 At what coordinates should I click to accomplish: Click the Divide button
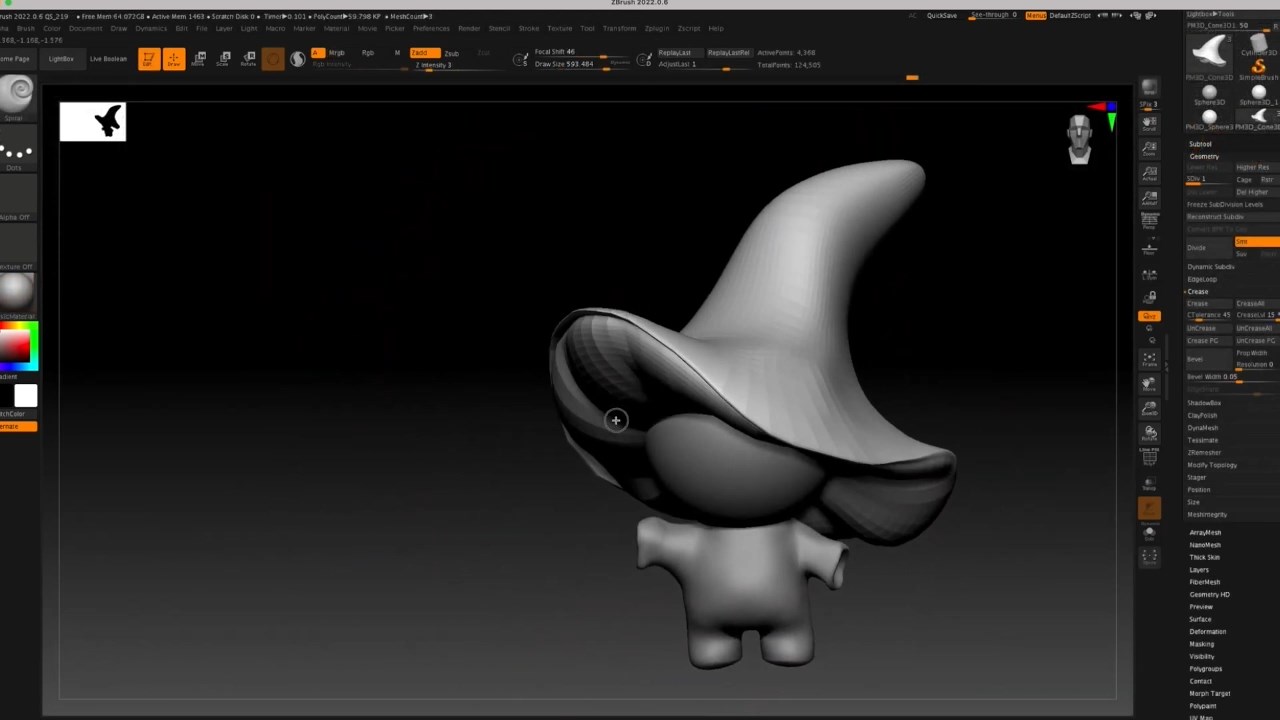tap(1209, 246)
